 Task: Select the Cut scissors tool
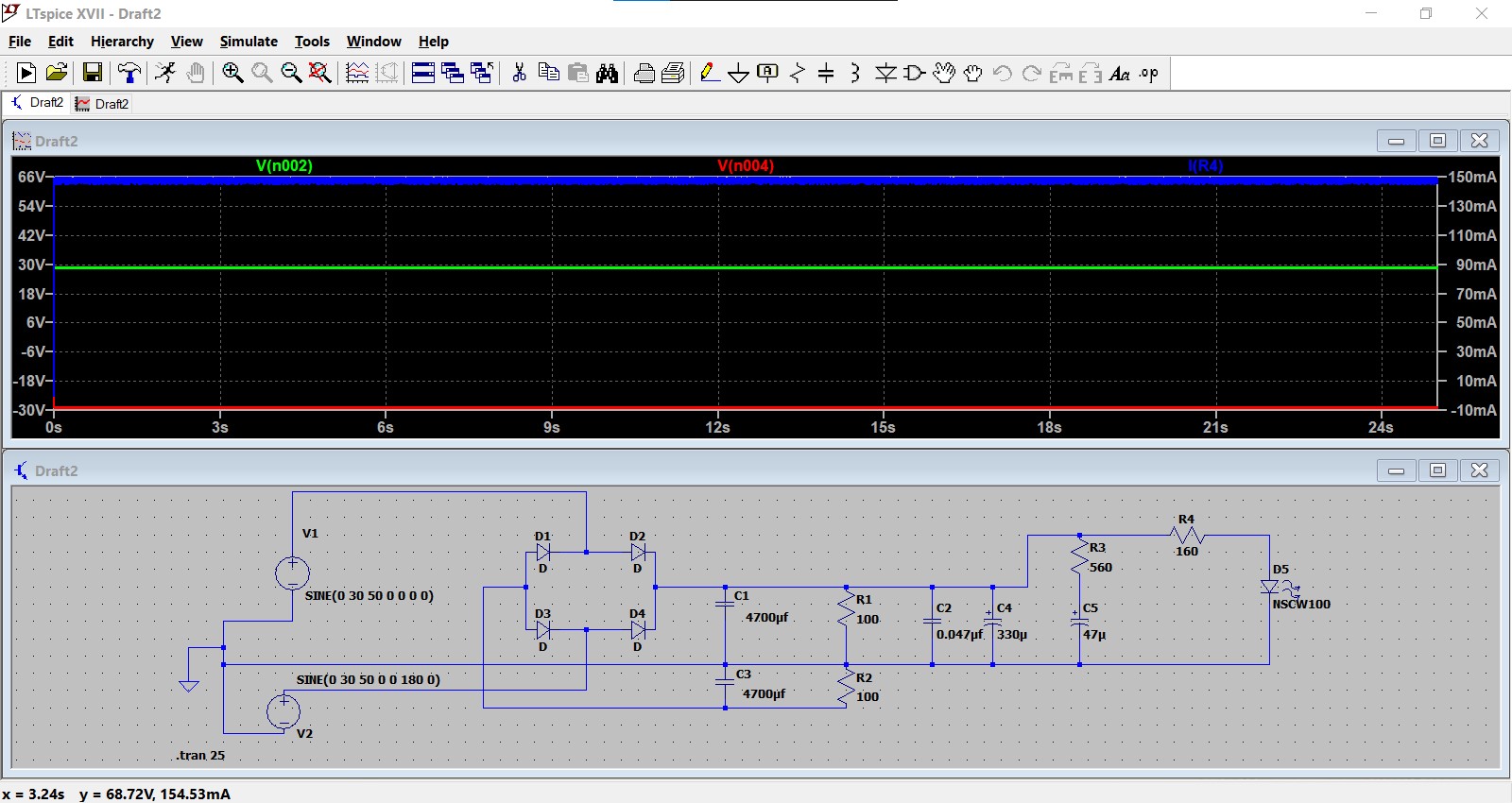[x=519, y=73]
